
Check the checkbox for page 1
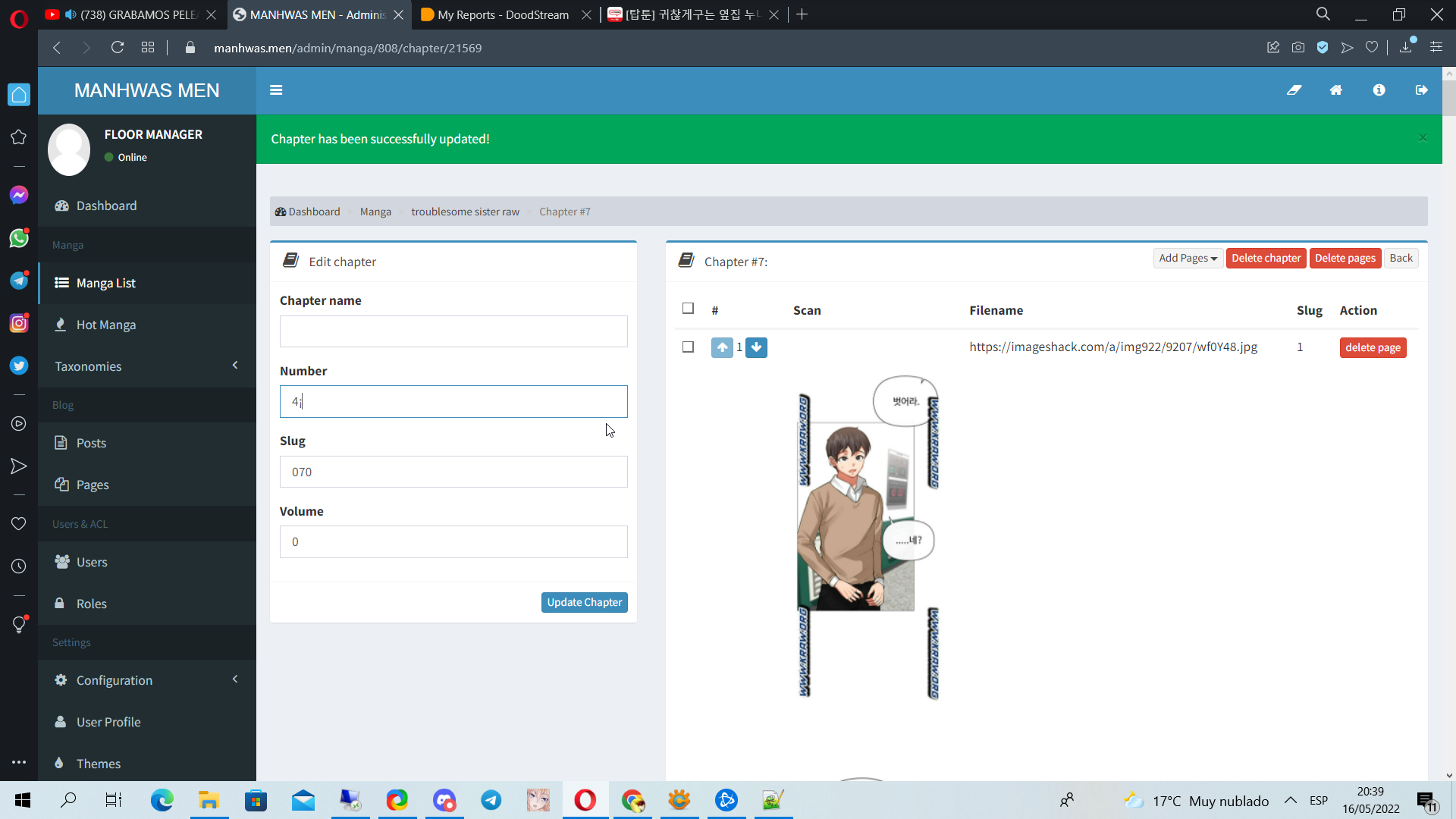pos(688,347)
